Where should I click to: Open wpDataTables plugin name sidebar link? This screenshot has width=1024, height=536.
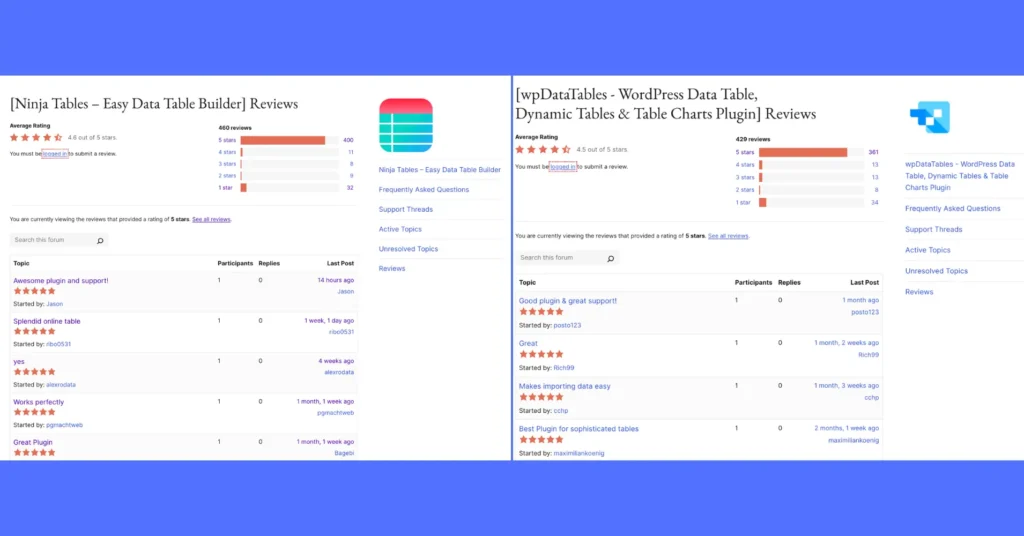960,176
